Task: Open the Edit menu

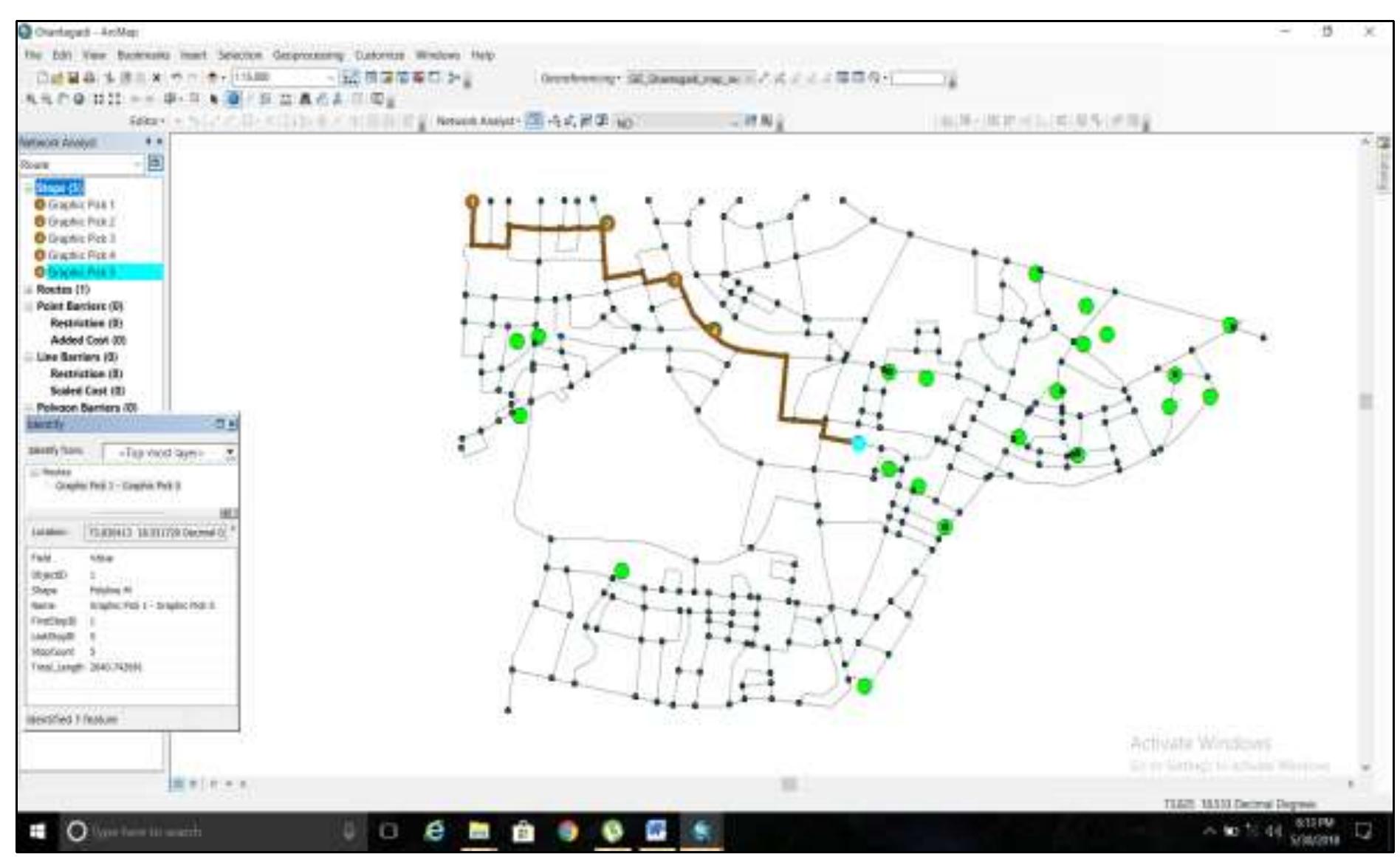Action: (61, 55)
